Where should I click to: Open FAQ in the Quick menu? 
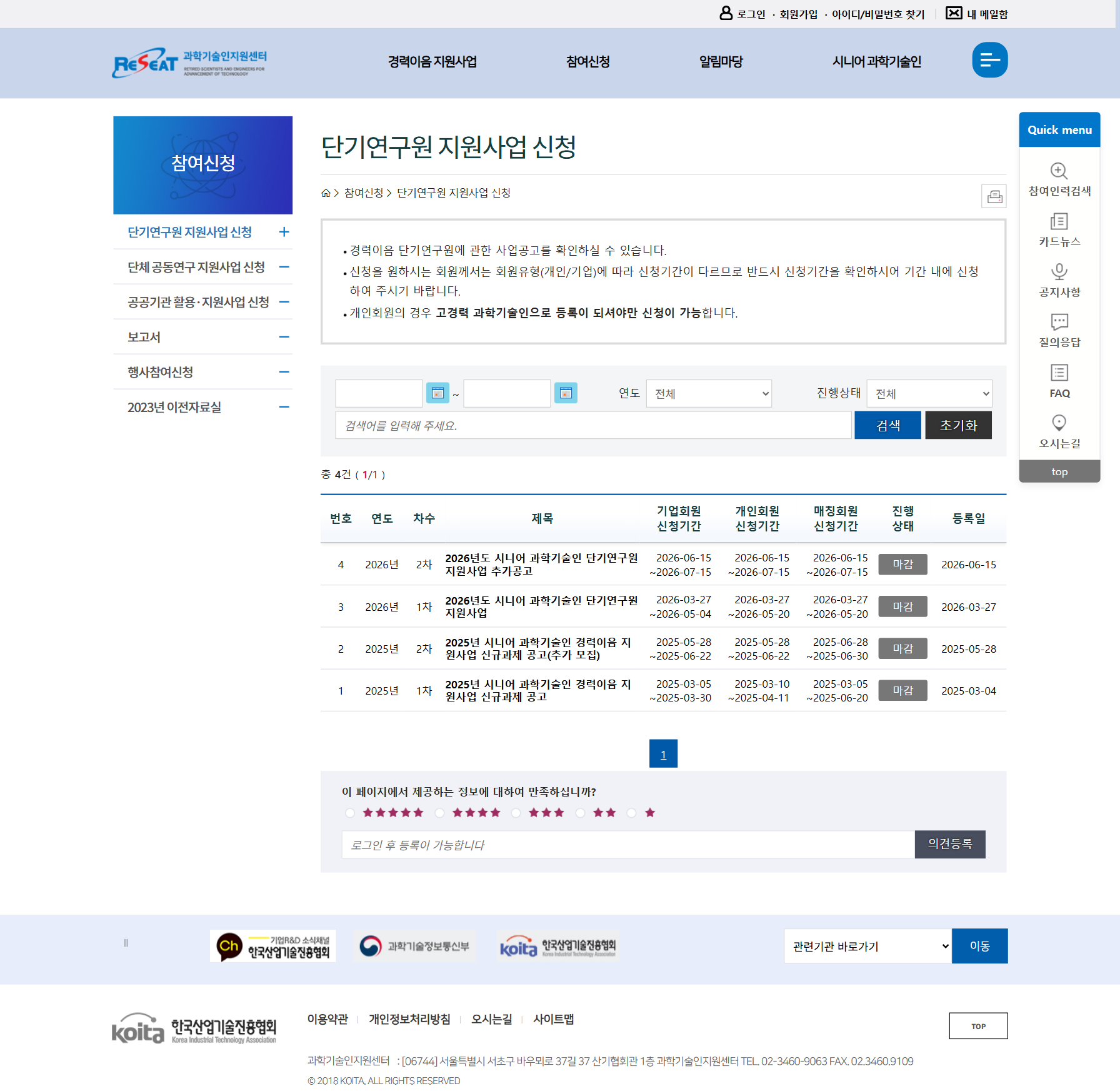(1059, 381)
